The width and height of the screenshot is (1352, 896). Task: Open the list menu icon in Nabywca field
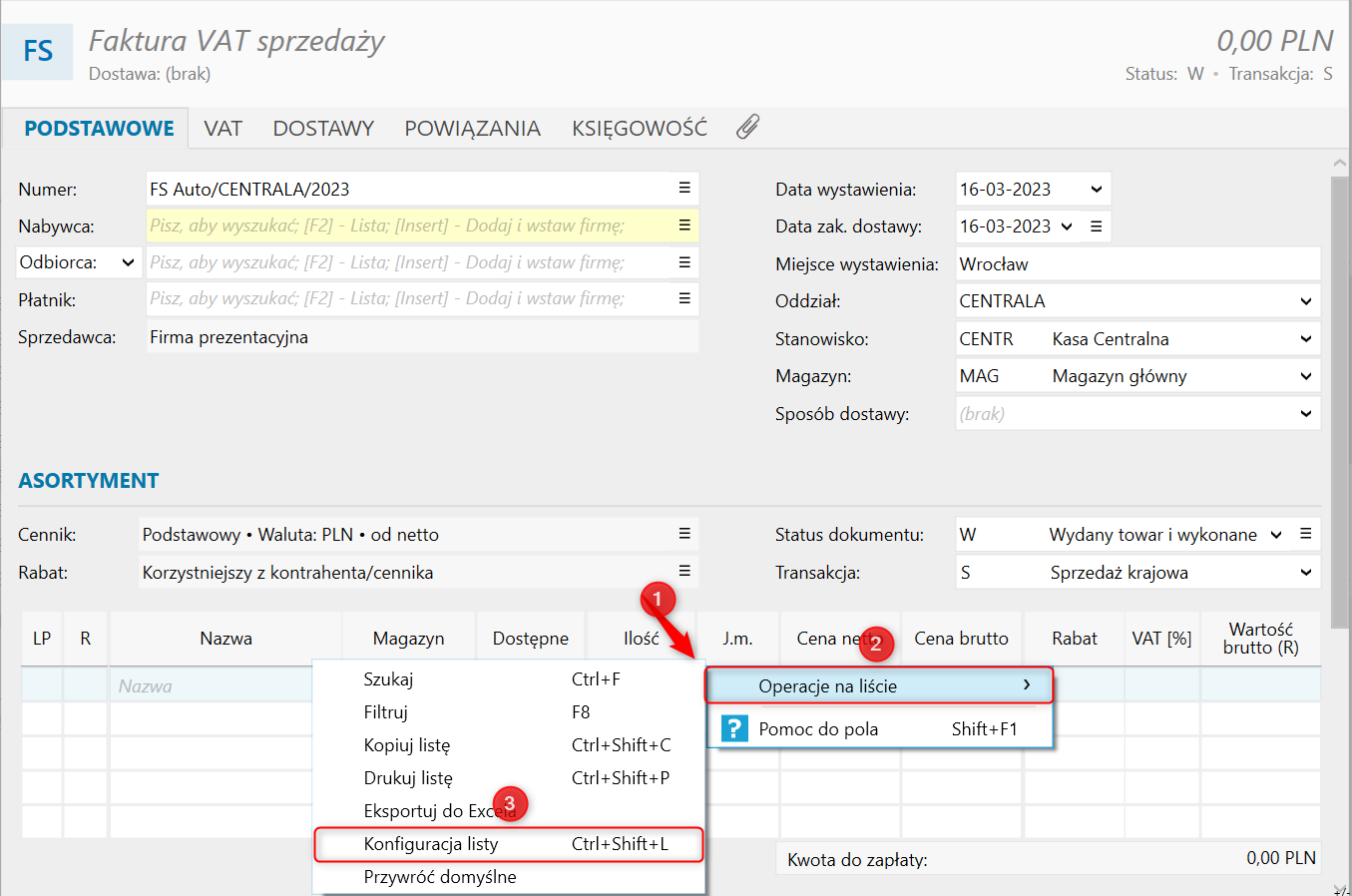click(x=684, y=225)
